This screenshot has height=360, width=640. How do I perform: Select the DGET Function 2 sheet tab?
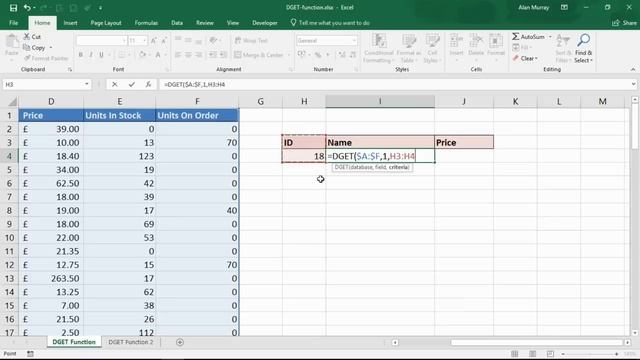tap(131, 342)
